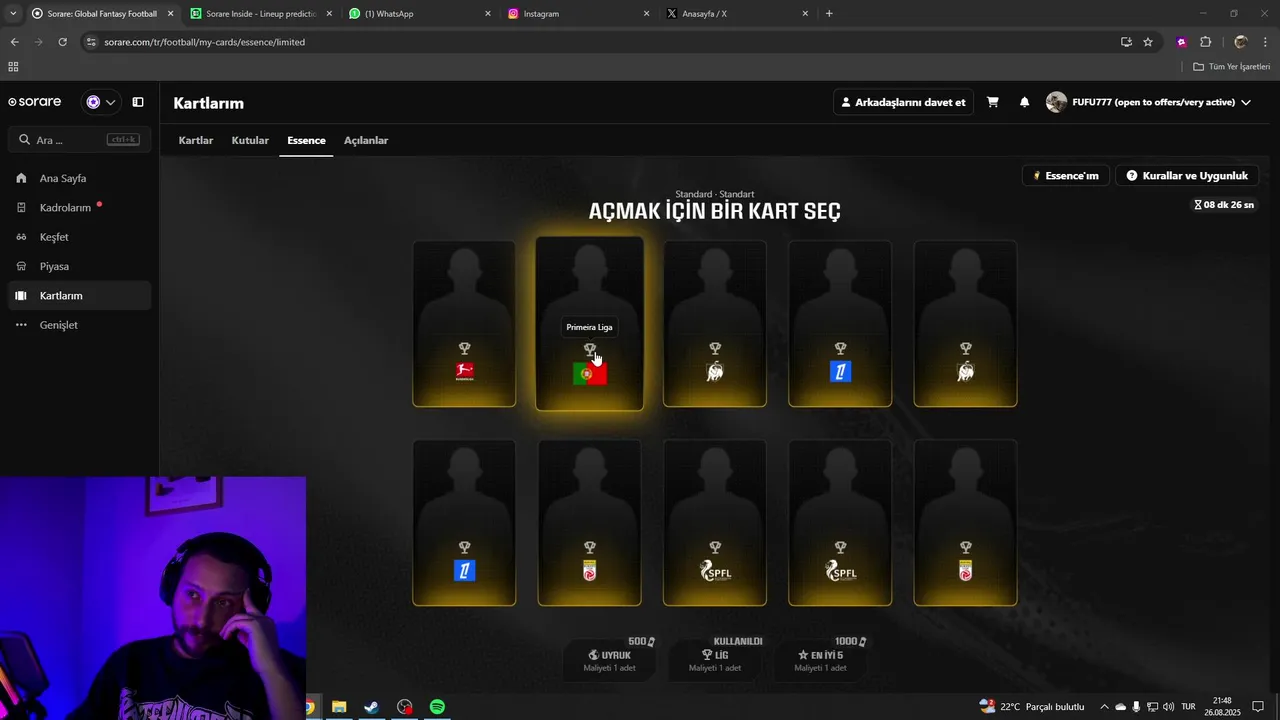
Task: Open the Chrome profile avatar
Action: pyautogui.click(x=1241, y=42)
